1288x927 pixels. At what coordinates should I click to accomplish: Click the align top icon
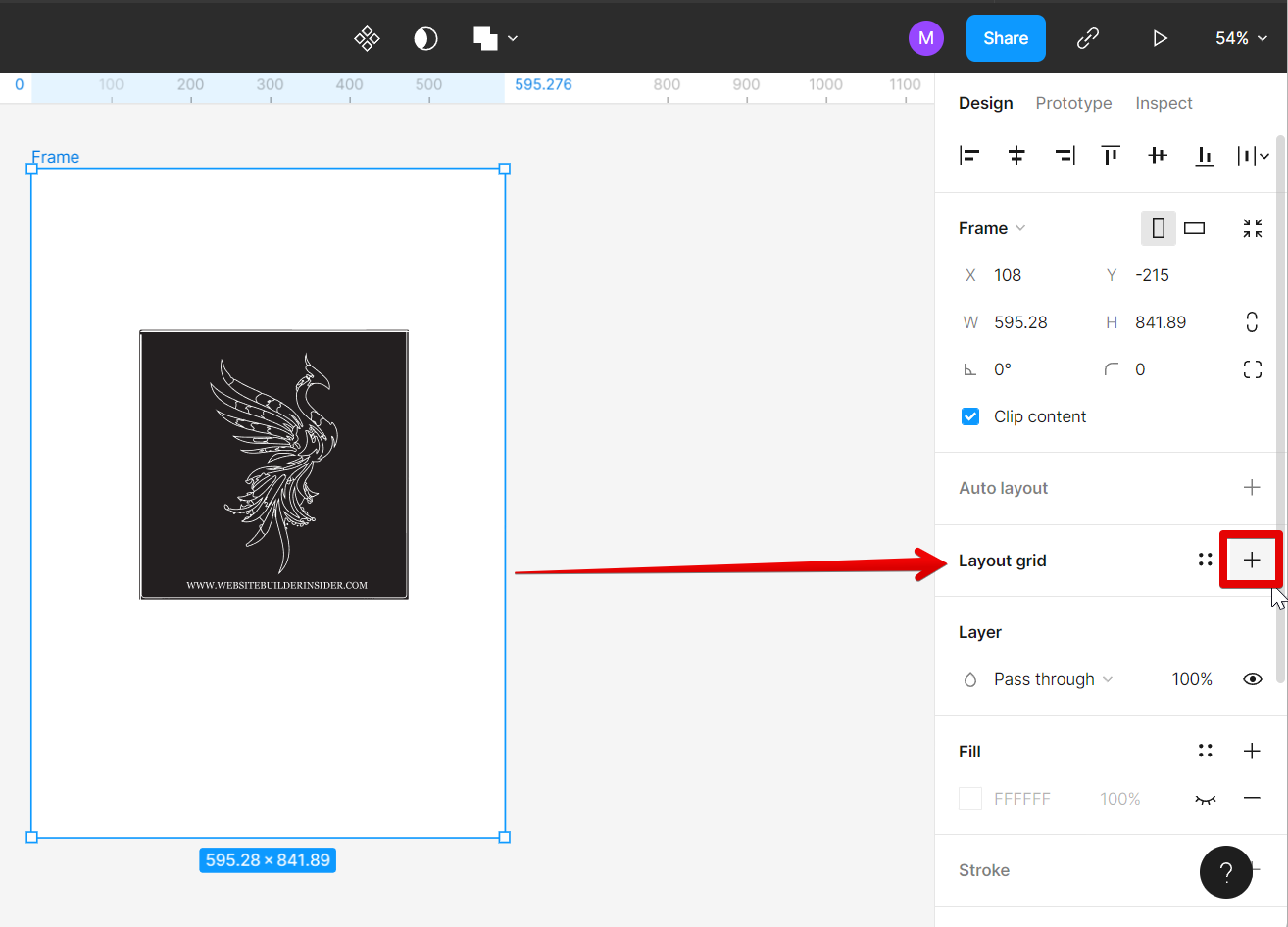click(x=1111, y=155)
